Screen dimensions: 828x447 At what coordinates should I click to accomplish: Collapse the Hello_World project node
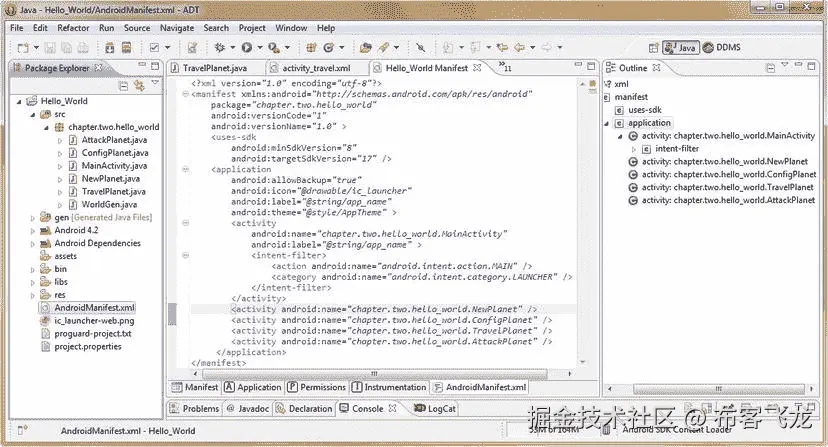[x=19, y=101]
